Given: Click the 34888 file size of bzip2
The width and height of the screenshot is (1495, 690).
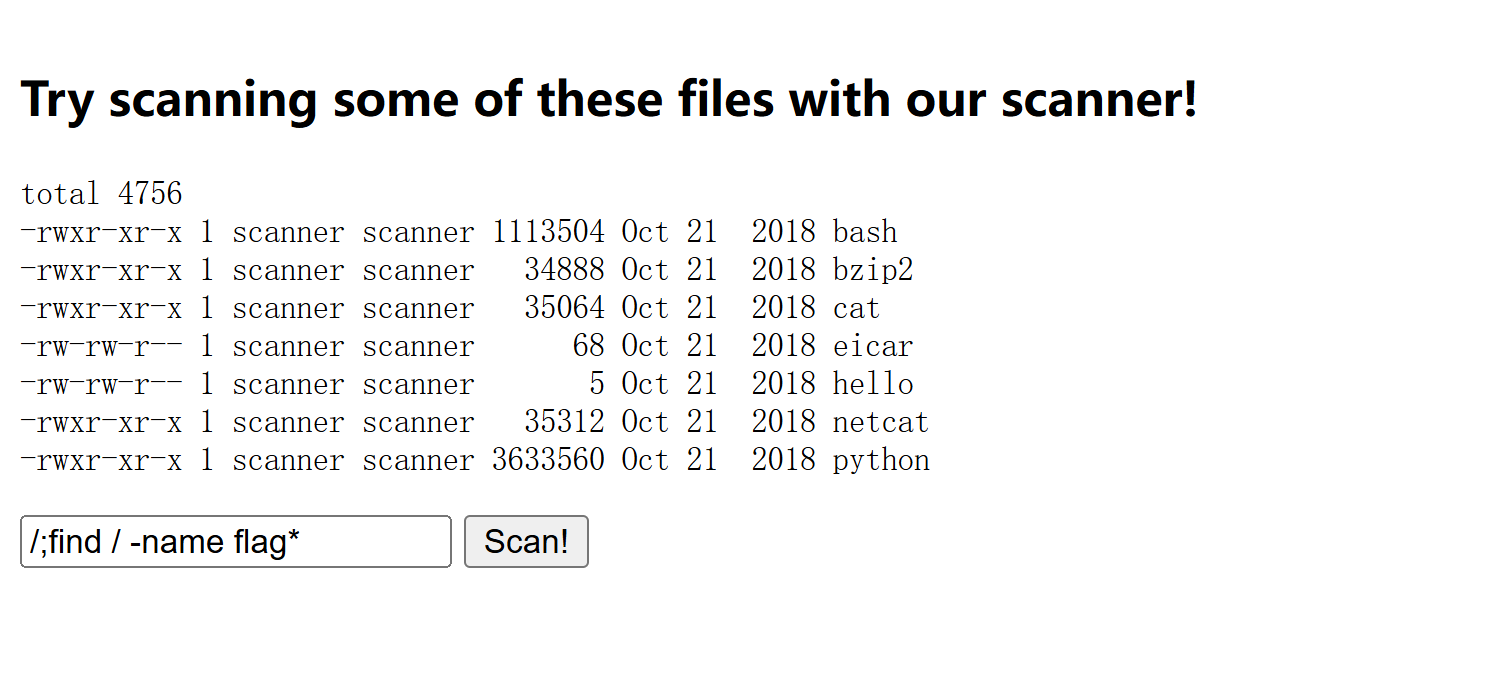Looking at the screenshot, I should 564,270.
